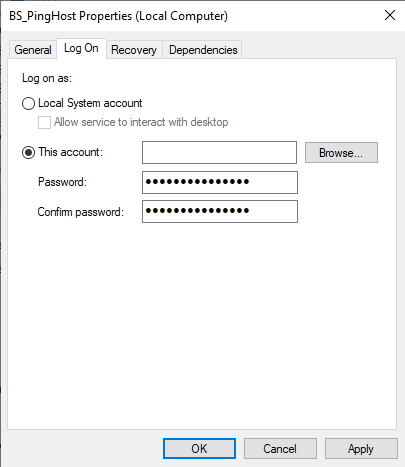Click the Confirm password label text
The width and height of the screenshot is (405, 467).
click(x=80, y=212)
